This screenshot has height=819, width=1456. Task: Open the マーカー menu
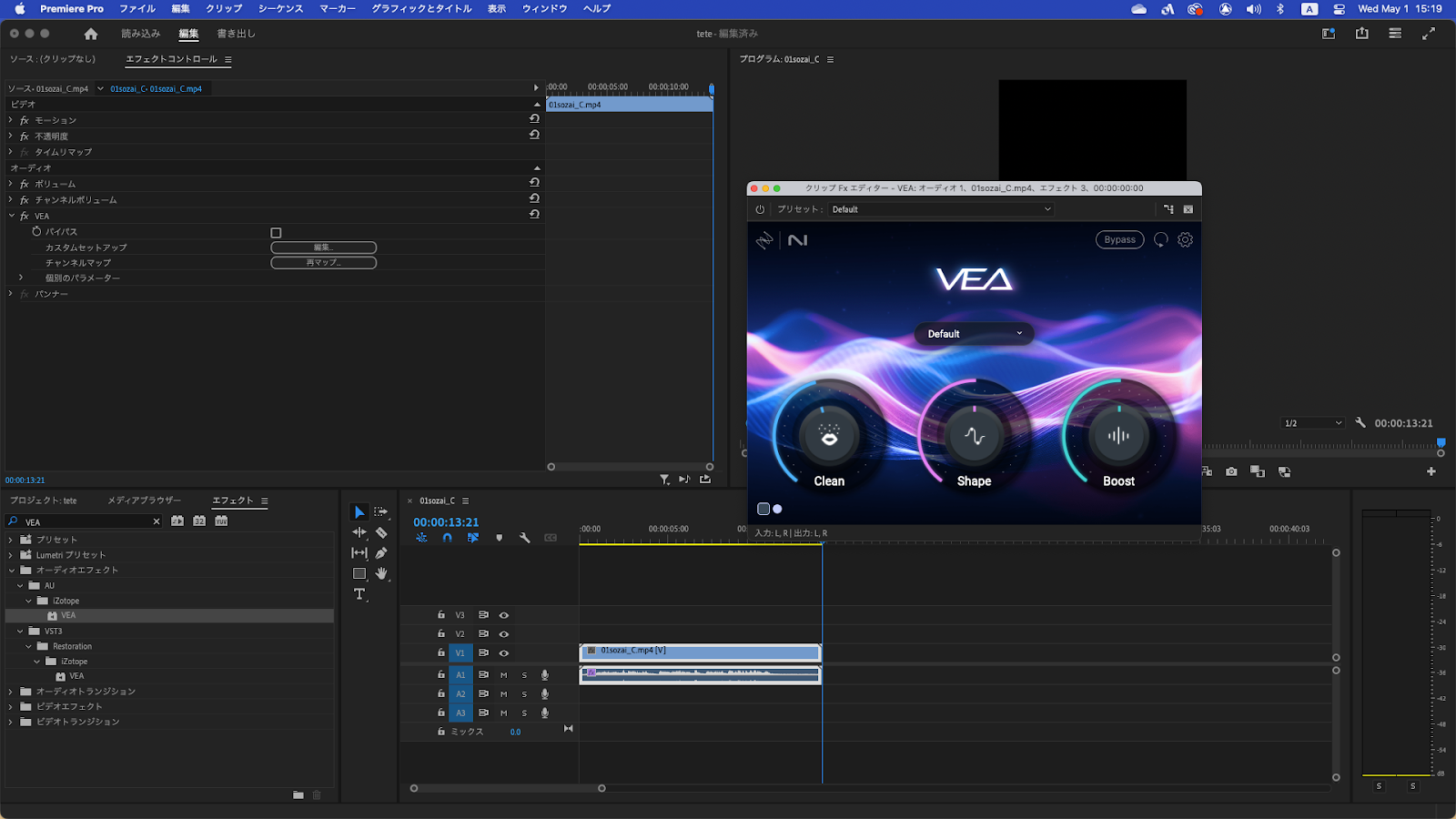[x=337, y=8]
